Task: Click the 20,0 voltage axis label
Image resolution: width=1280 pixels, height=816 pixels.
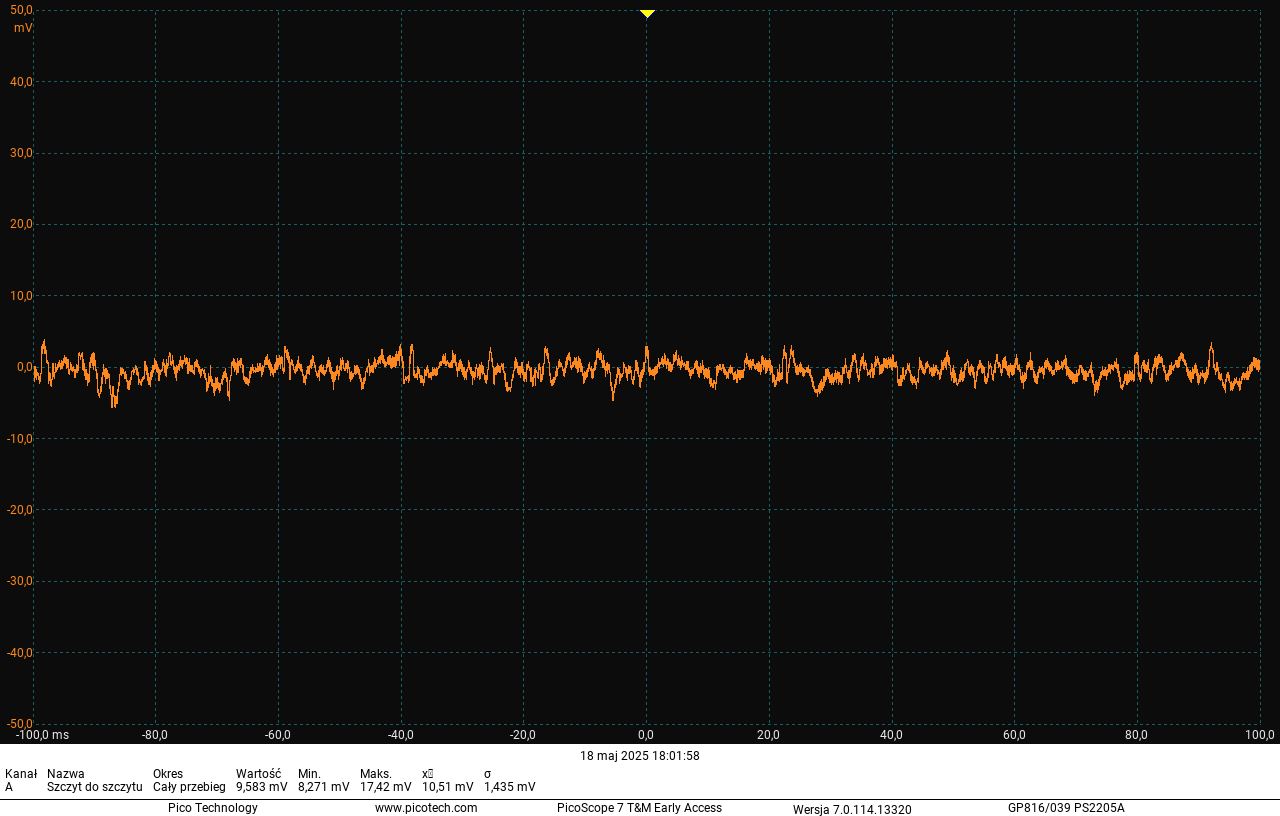Action: [22, 224]
